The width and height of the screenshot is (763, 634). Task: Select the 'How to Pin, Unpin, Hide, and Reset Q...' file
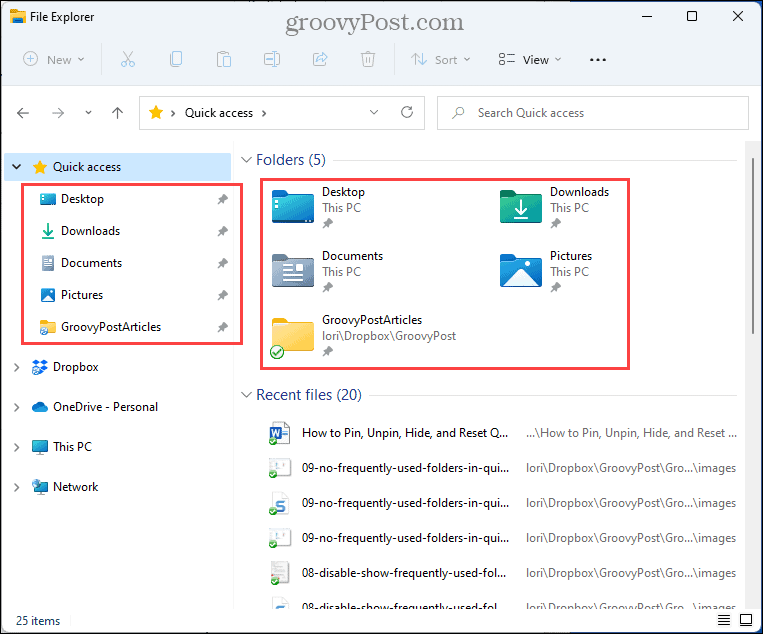point(405,433)
